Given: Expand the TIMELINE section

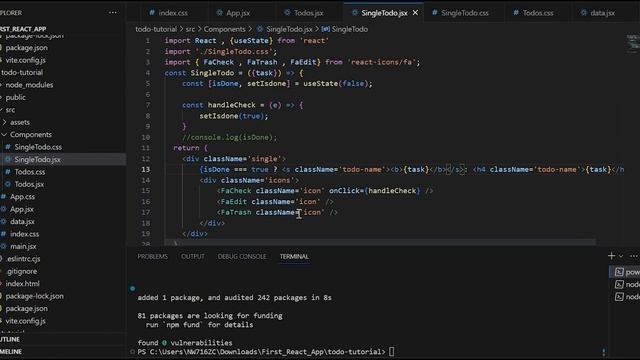Looking at the screenshot, I should click(11, 351).
